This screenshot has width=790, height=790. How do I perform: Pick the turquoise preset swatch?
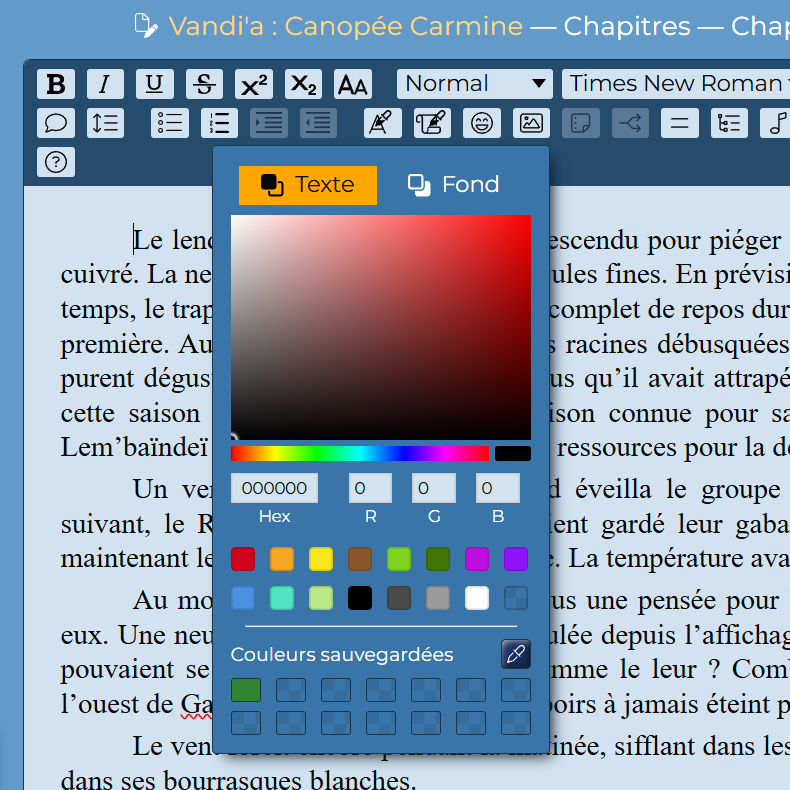282,598
